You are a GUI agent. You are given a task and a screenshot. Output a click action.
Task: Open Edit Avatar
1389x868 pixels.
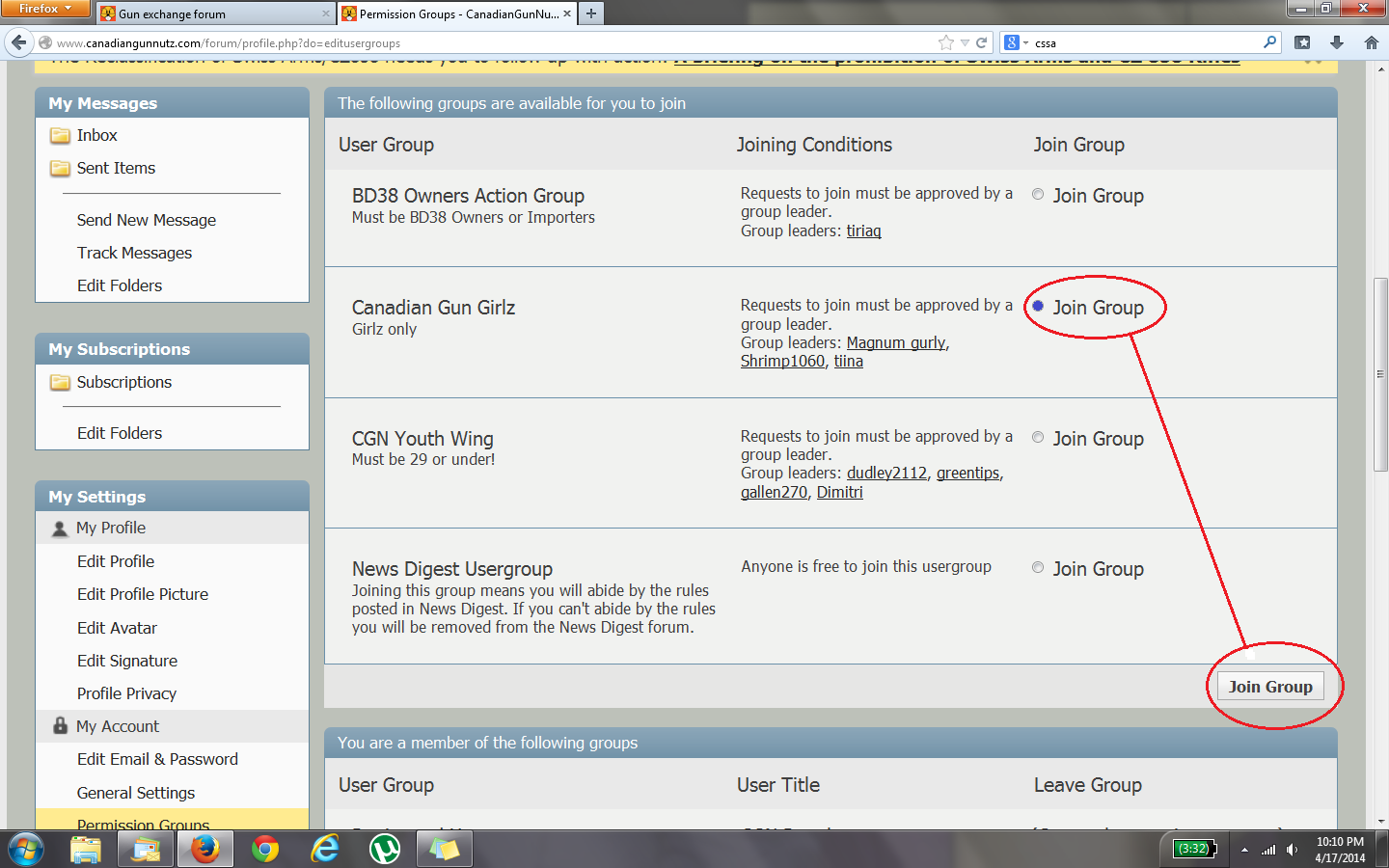coord(117,628)
